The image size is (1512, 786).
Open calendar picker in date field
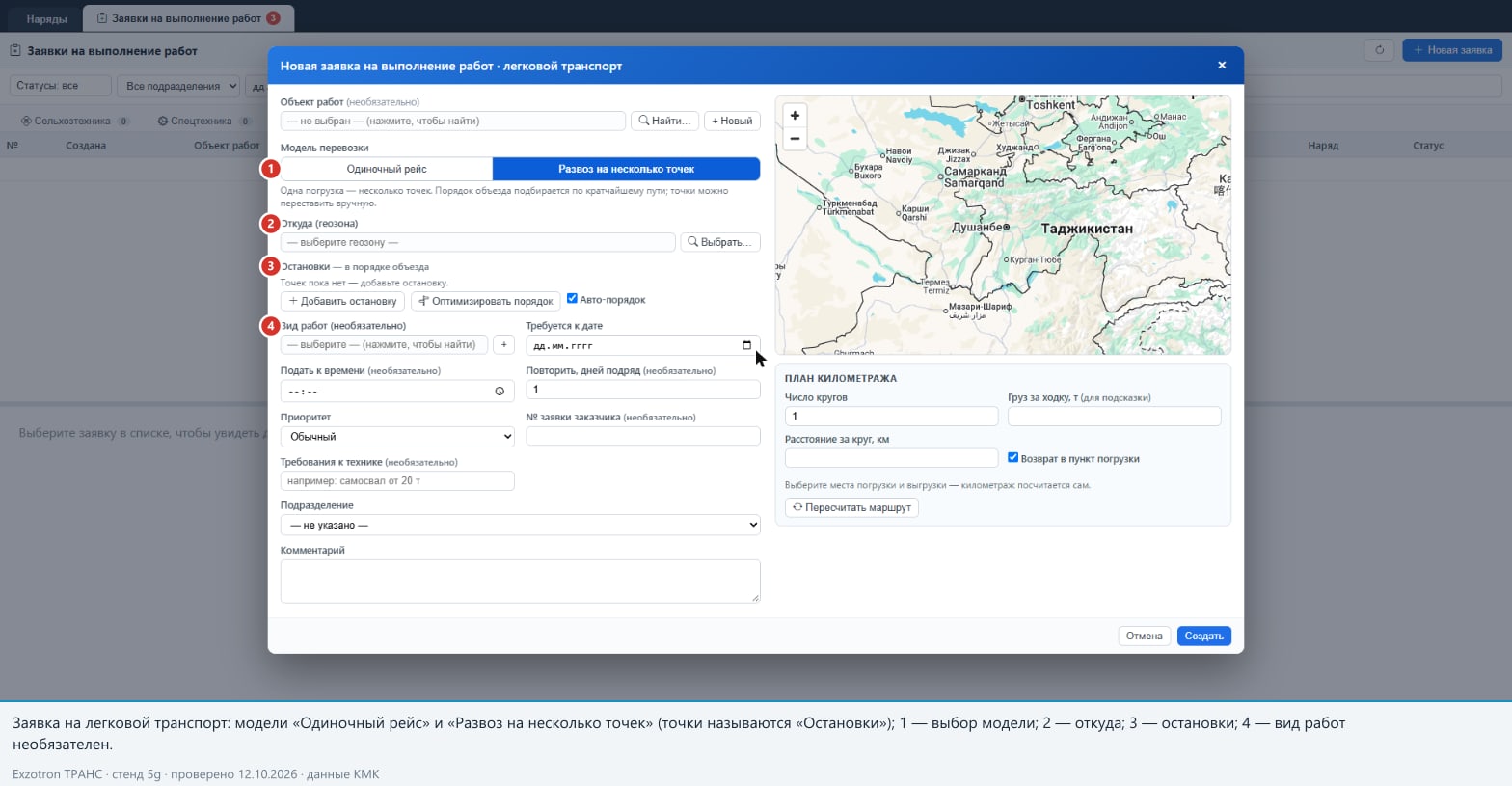click(746, 345)
